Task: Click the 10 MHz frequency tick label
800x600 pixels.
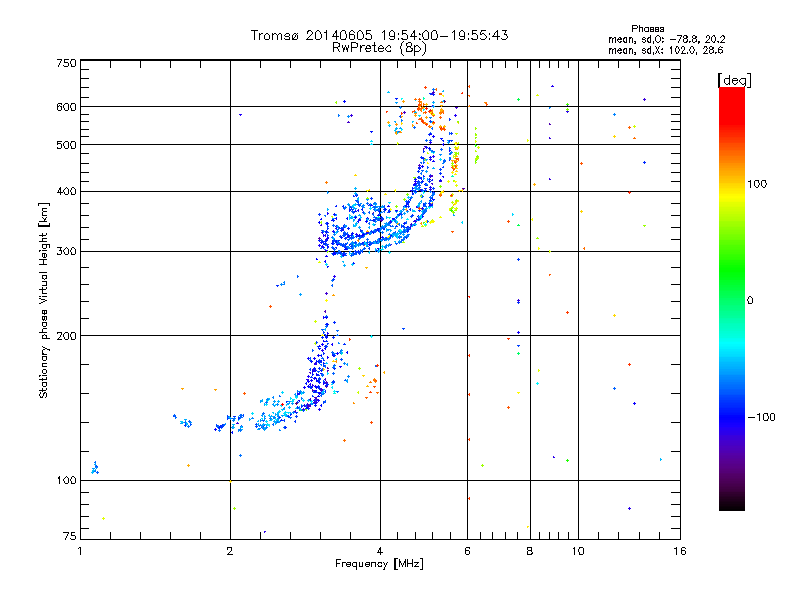Action: click(578, 551)
